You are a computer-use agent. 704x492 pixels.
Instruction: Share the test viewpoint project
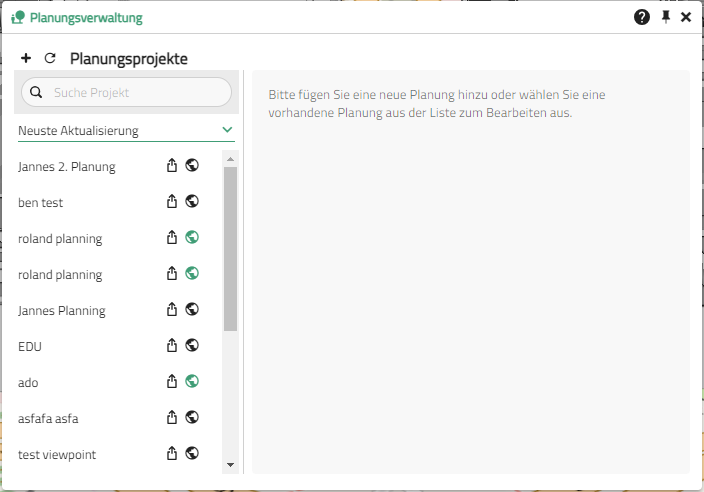click(172, 454)
